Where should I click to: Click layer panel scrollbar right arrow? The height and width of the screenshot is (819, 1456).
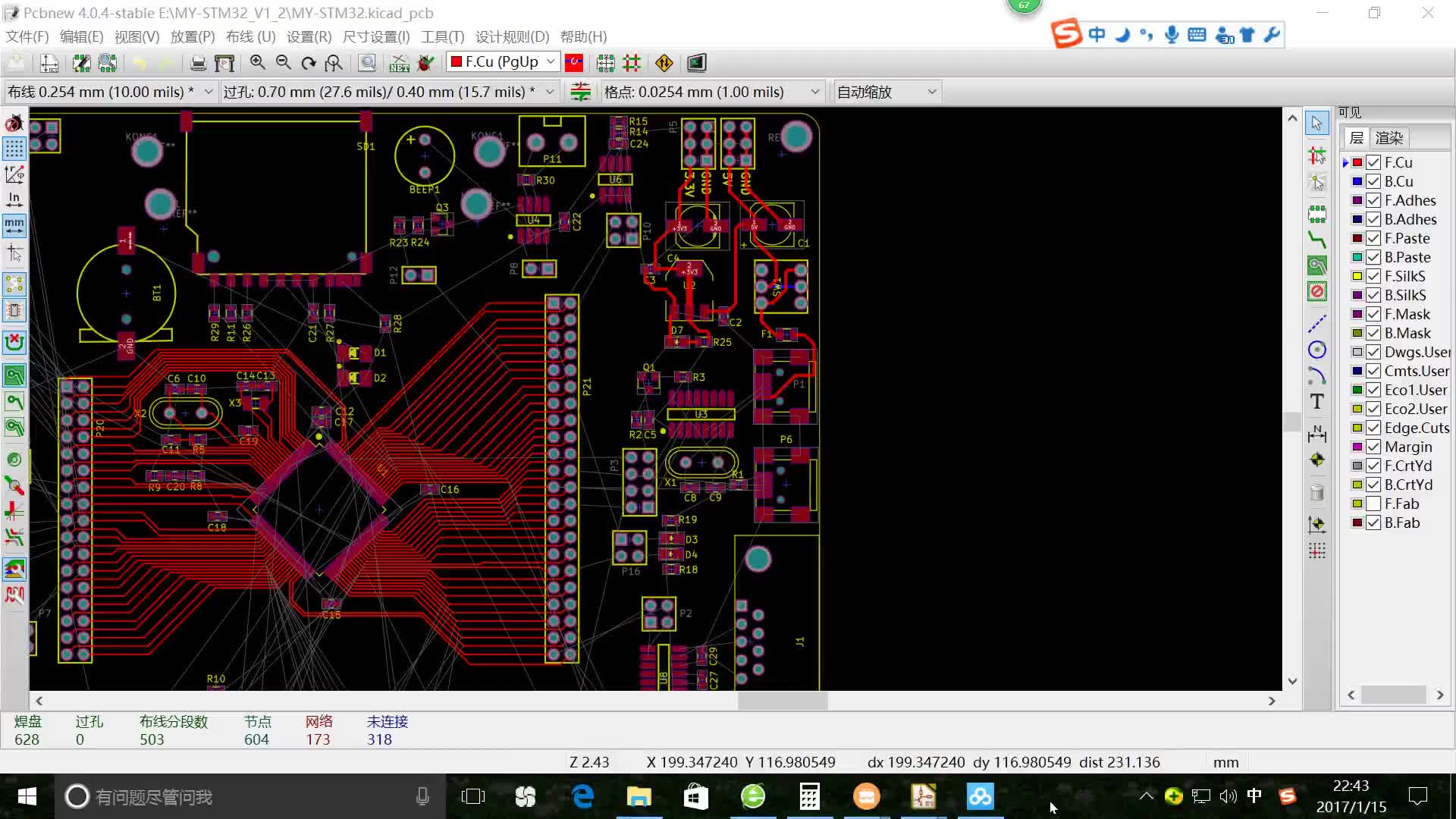1440,695
